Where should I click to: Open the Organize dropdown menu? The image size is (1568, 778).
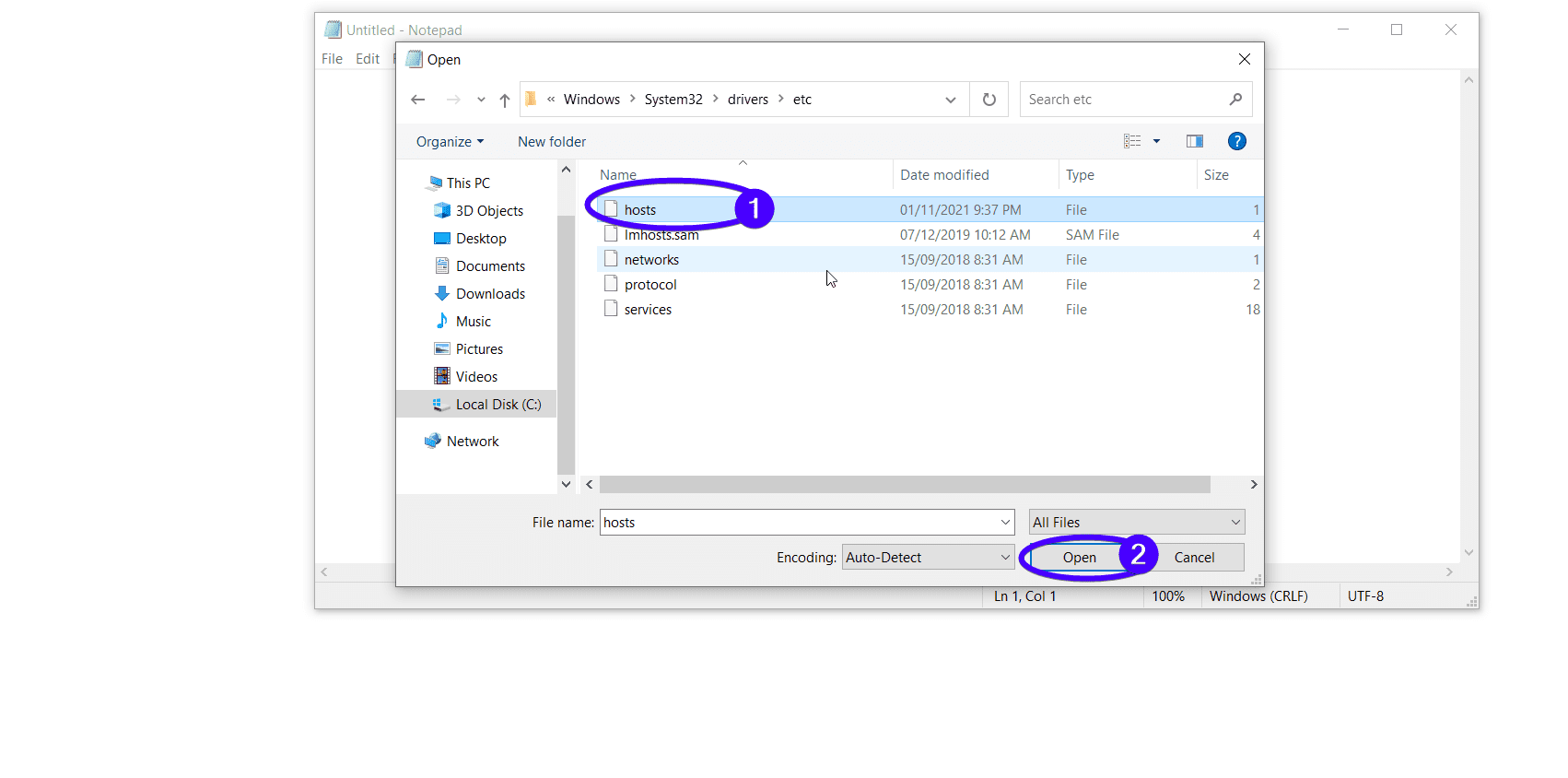(450, 142)
